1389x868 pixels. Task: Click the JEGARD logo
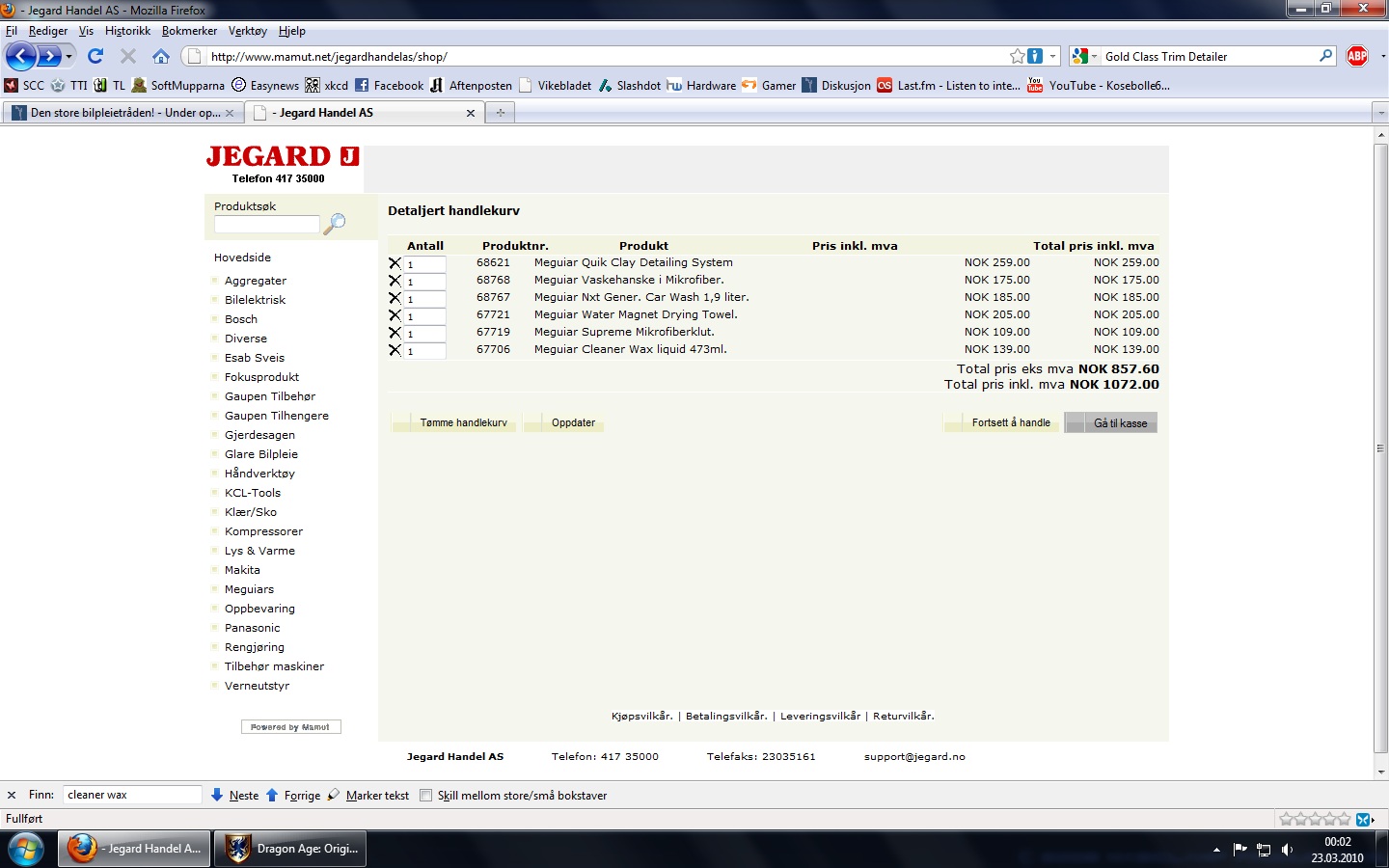pyautogui.click(x=283, y=156)
